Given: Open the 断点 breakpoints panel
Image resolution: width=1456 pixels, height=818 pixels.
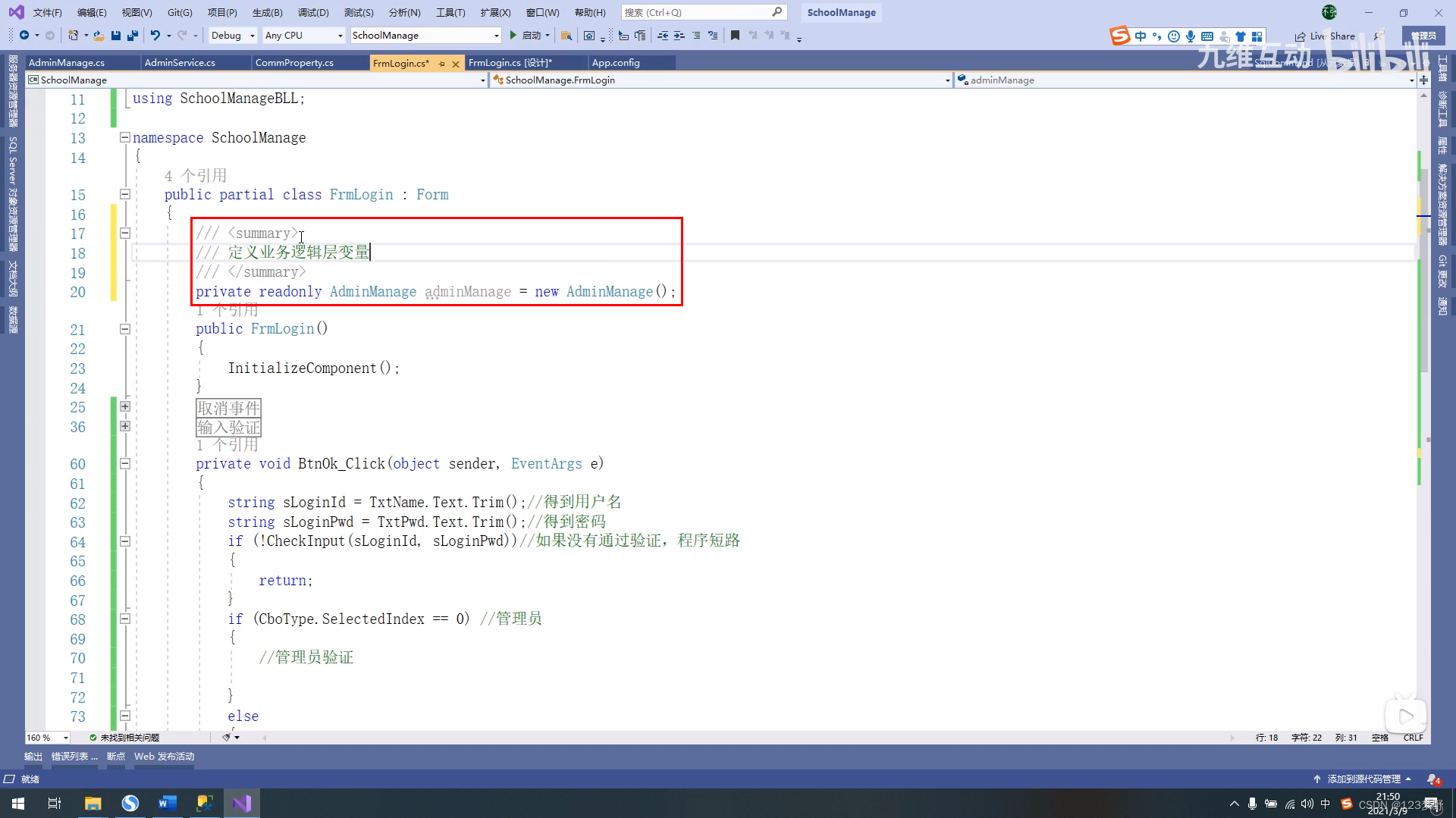Looking at the screenshot, I should 116,757.
